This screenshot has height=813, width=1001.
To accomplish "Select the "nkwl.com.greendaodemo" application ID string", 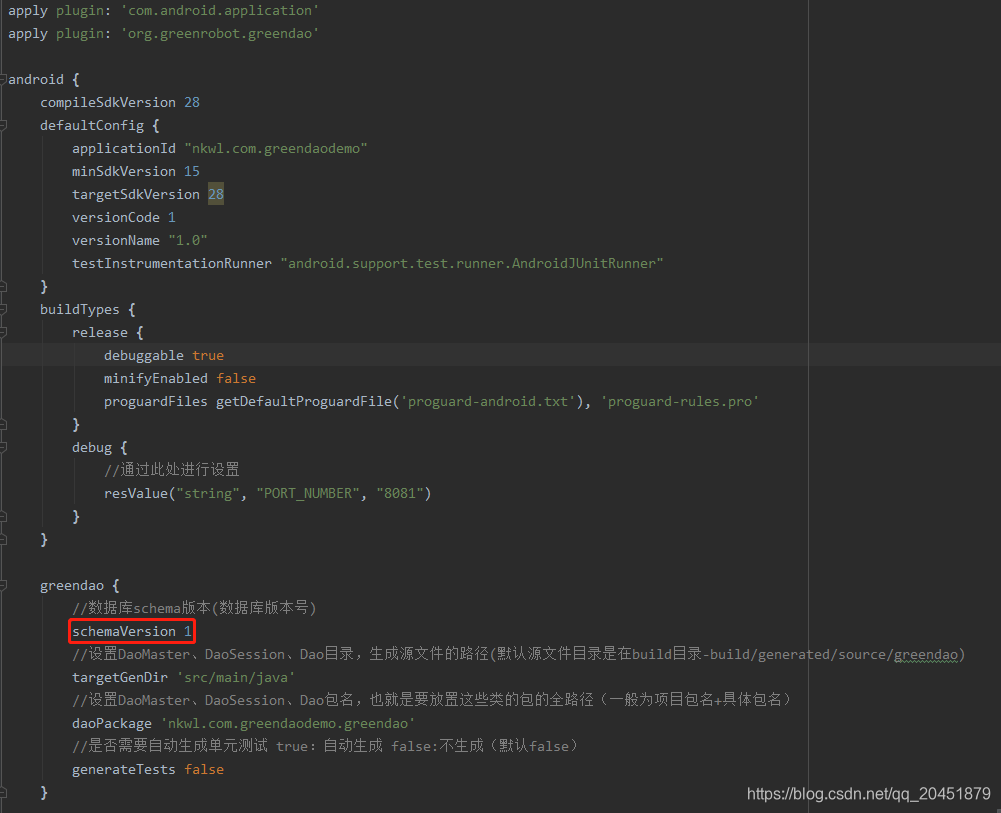I will pyautogui.click(x=276, y=148).
